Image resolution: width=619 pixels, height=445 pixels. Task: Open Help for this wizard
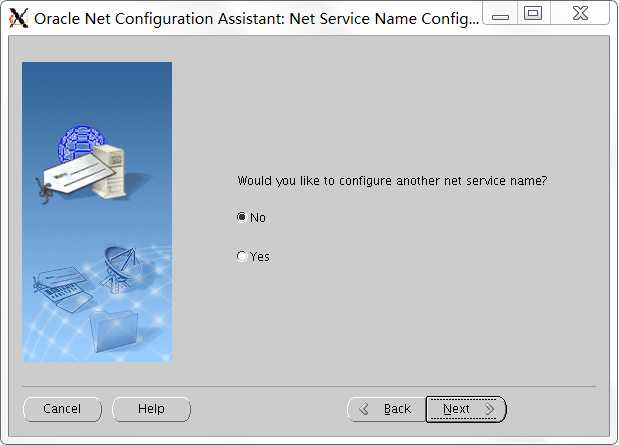(151, 409)
